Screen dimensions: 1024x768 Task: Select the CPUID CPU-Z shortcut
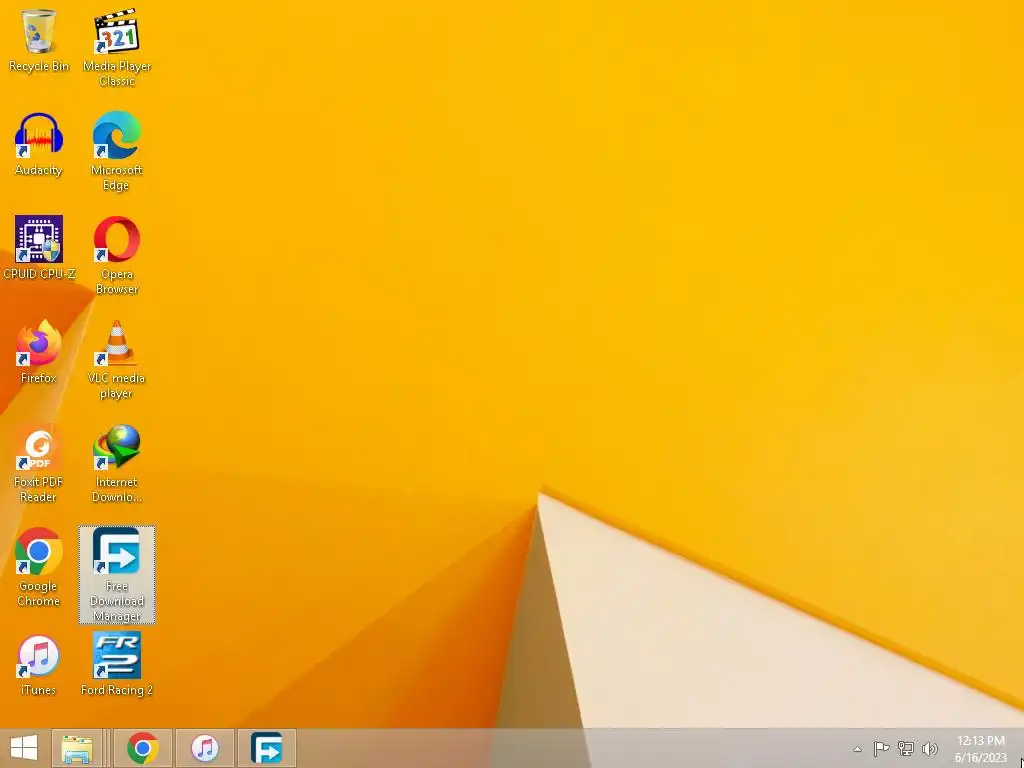click(39, 248)
